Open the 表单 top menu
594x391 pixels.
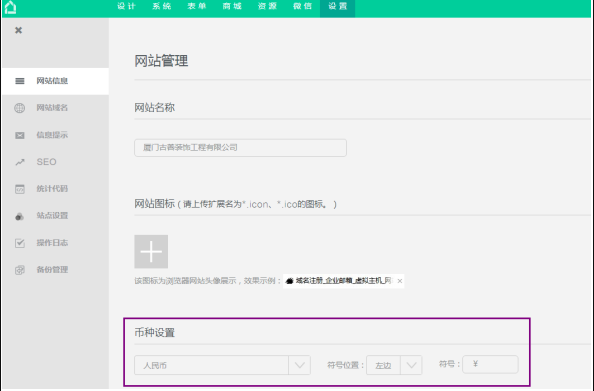click(x=197, y=6)
